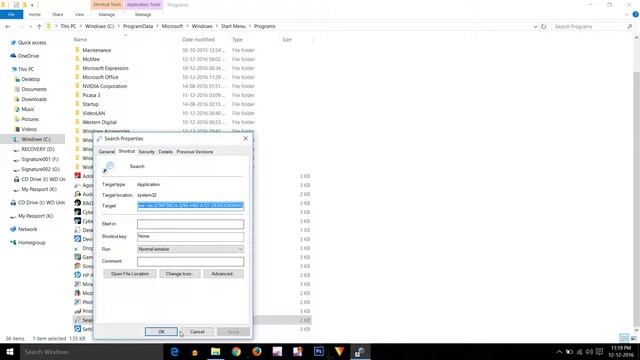Launch Firefox from taskbar
The image size is (640, 360).
click(x=256, y=352)
